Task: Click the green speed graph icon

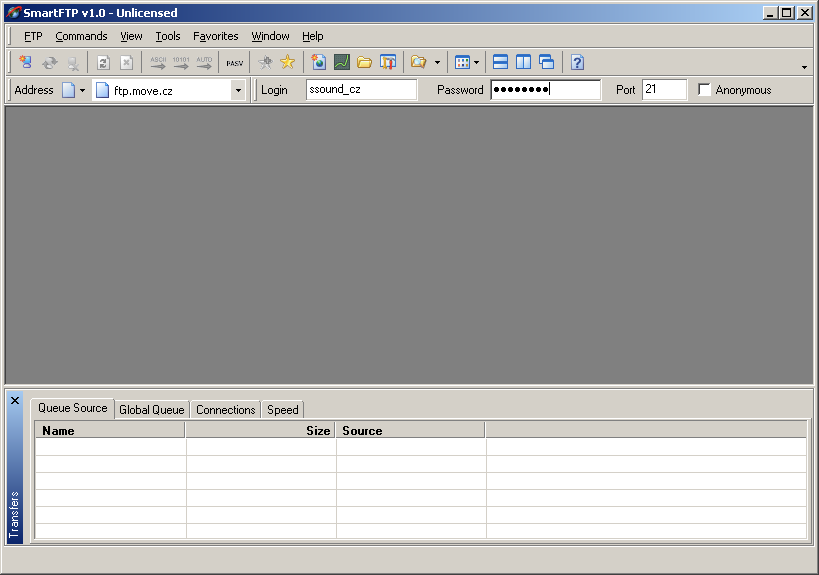Action: pyautogui.click(x=342, y=62)
